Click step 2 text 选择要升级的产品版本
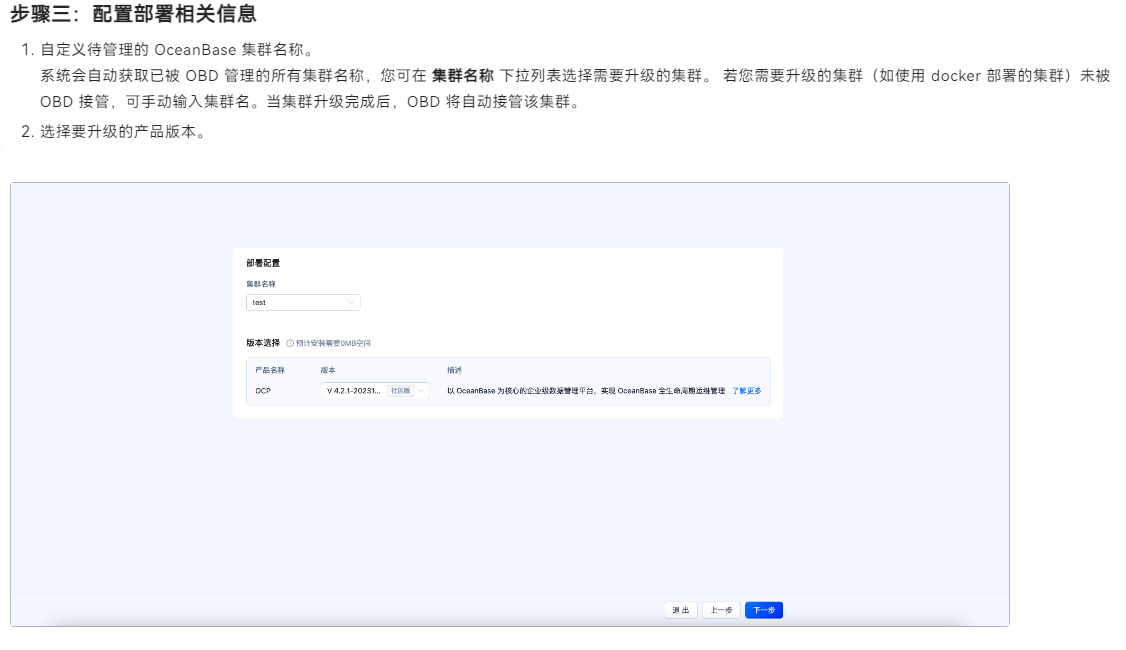Screen dimensions: 1126x650 (123, 131)
